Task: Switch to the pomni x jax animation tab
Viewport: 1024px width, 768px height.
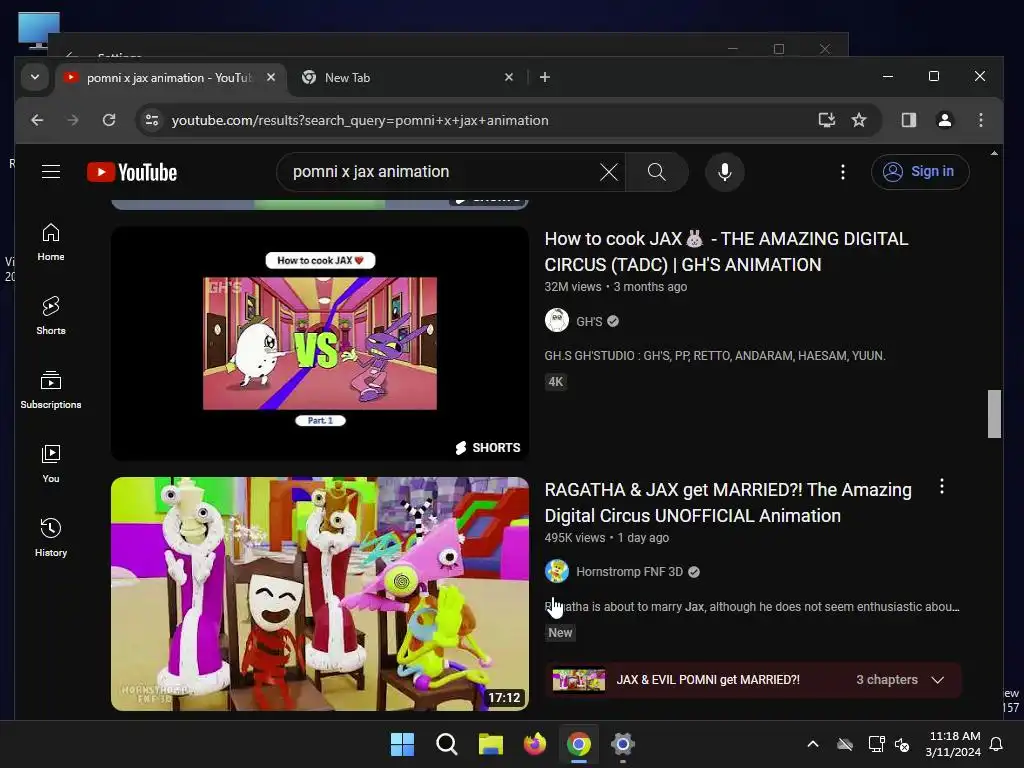Action: pyautogui.click(x=168, y=78)
